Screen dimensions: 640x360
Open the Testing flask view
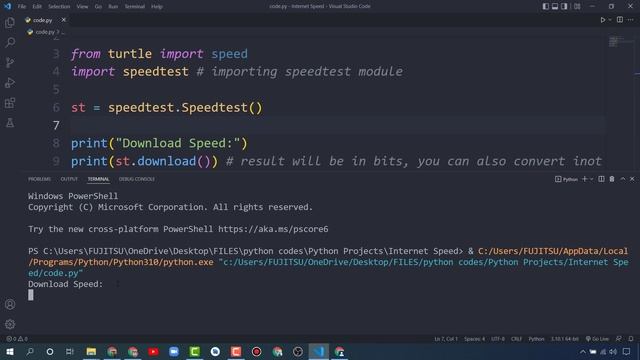(x=10, y=122)
